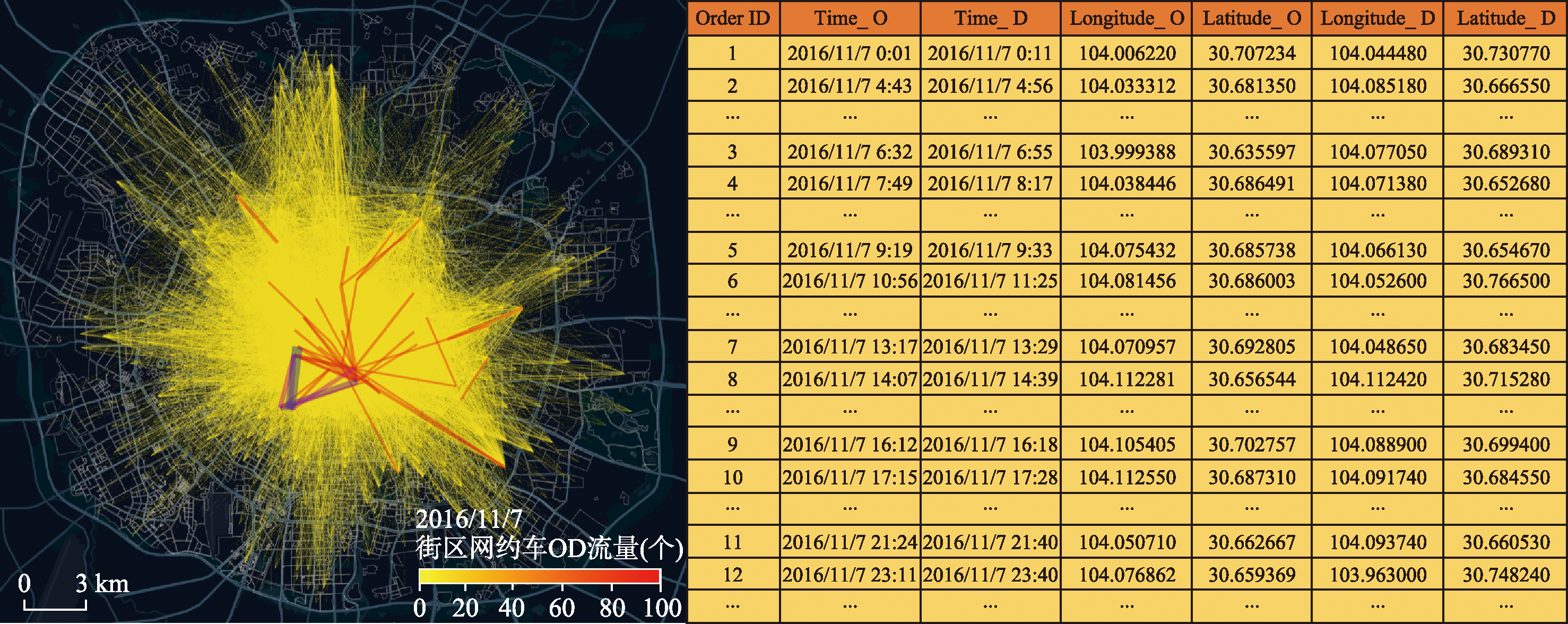Click the cell 2016/11/7 16:12
The width and height of the screenshot is (1568, 624).
click(851, 445)
